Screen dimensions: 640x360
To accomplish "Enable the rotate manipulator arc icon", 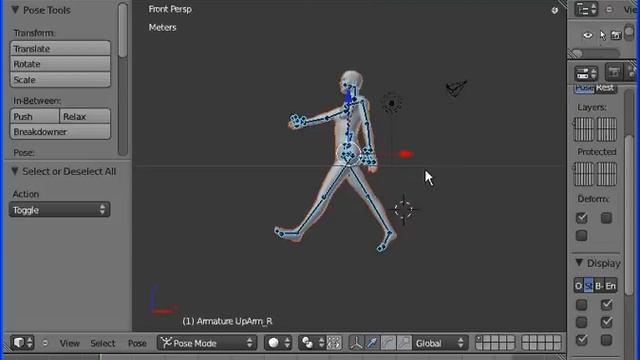I will 388,343.
